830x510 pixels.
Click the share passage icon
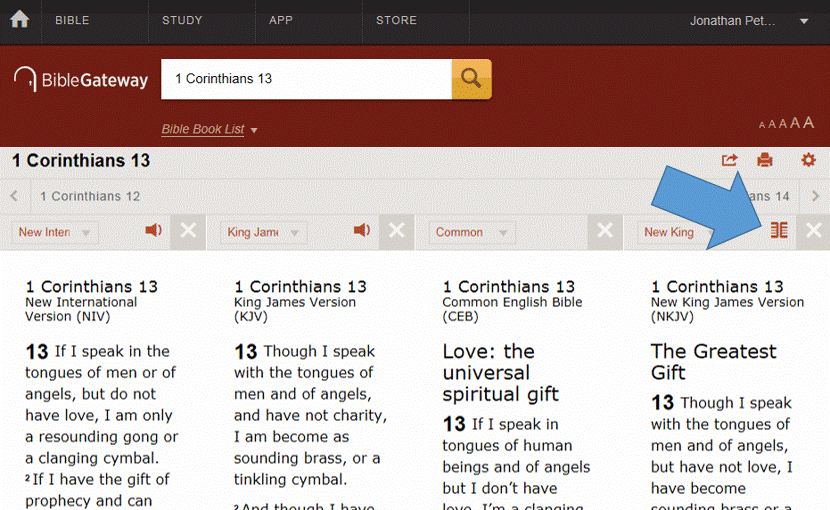[x=729, y=160]
